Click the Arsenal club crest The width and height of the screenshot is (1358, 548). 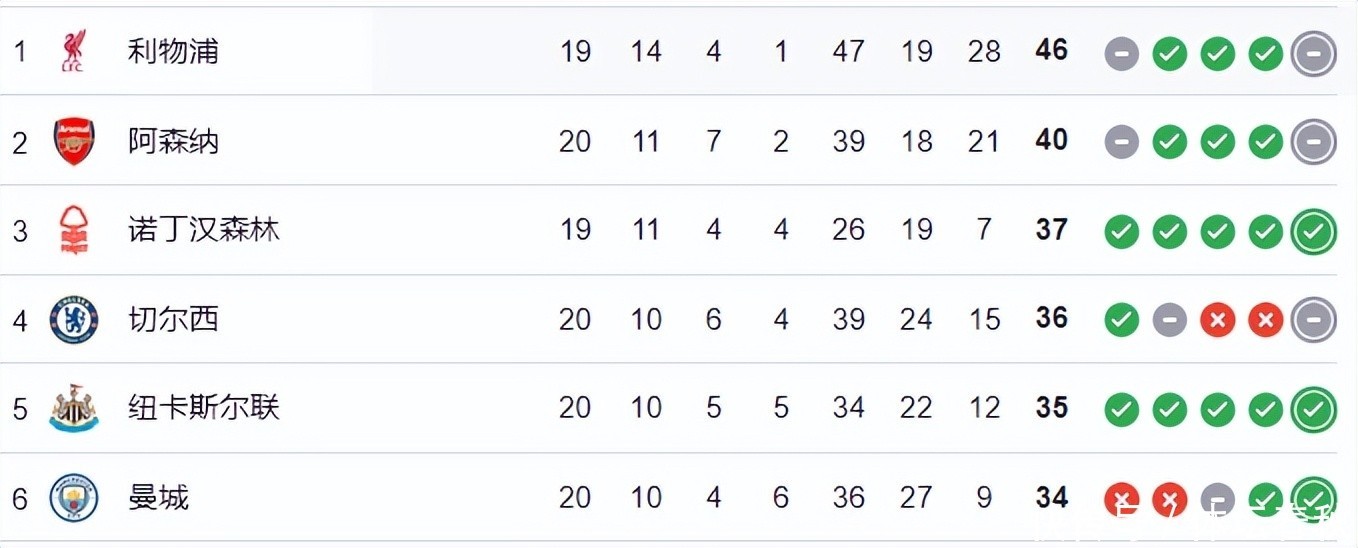click(74, 141)
